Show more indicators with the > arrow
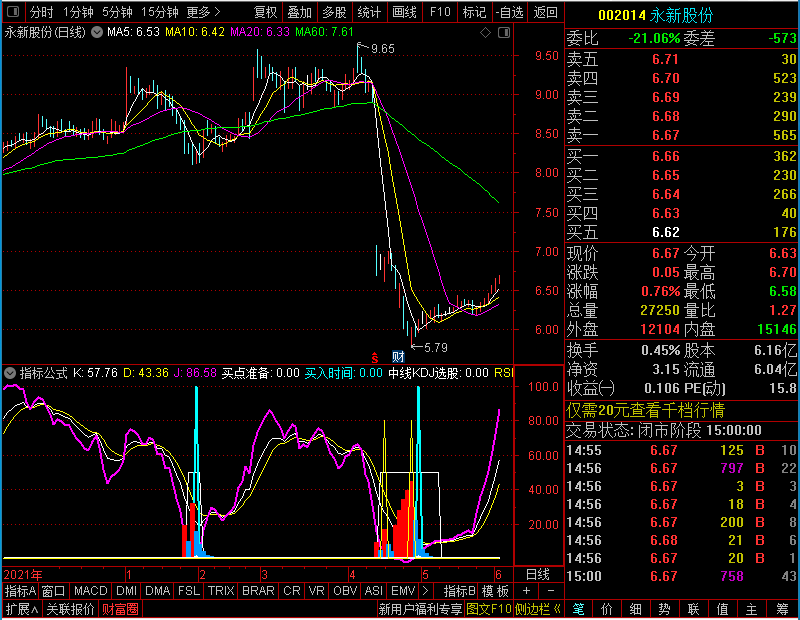The image size is (800, 620). click(x=425, y=591)
